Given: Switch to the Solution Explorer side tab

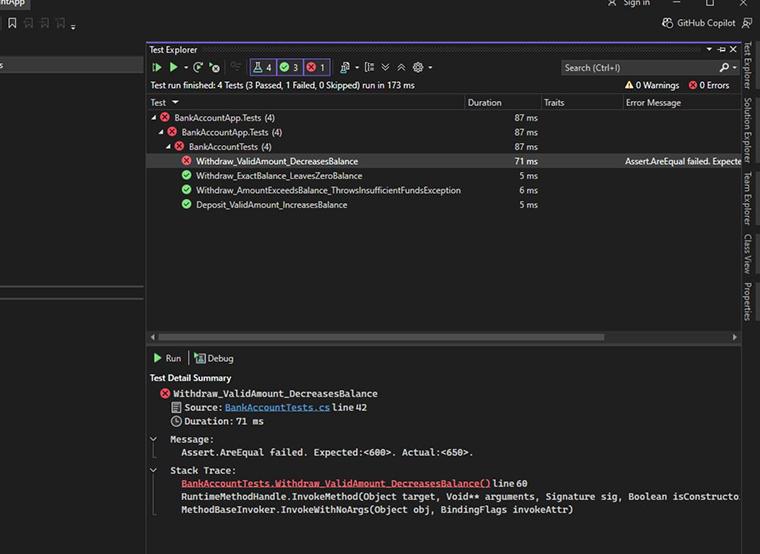Looking at the screenshot, I should [747, 130].
